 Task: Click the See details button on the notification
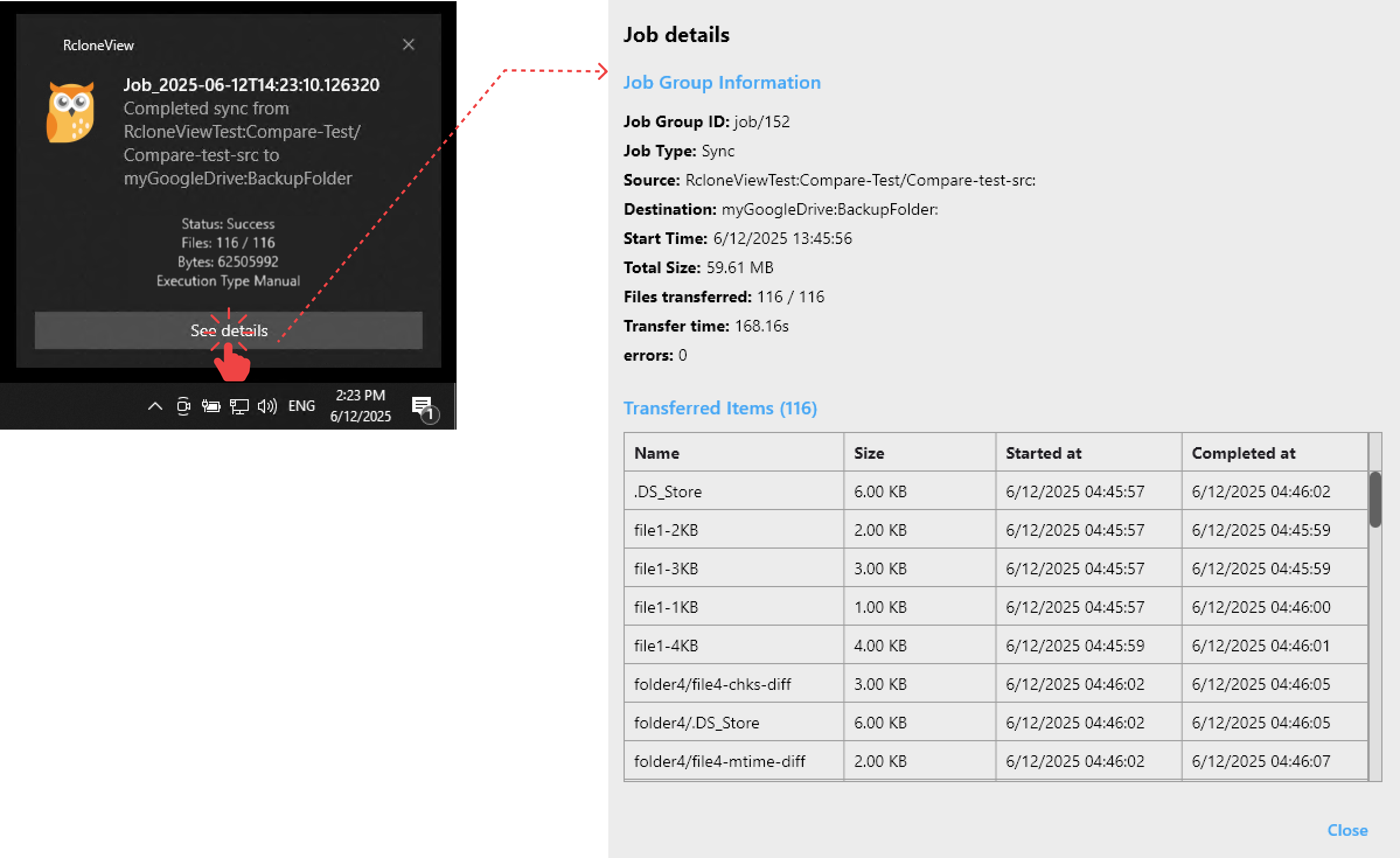pos(229,330)
